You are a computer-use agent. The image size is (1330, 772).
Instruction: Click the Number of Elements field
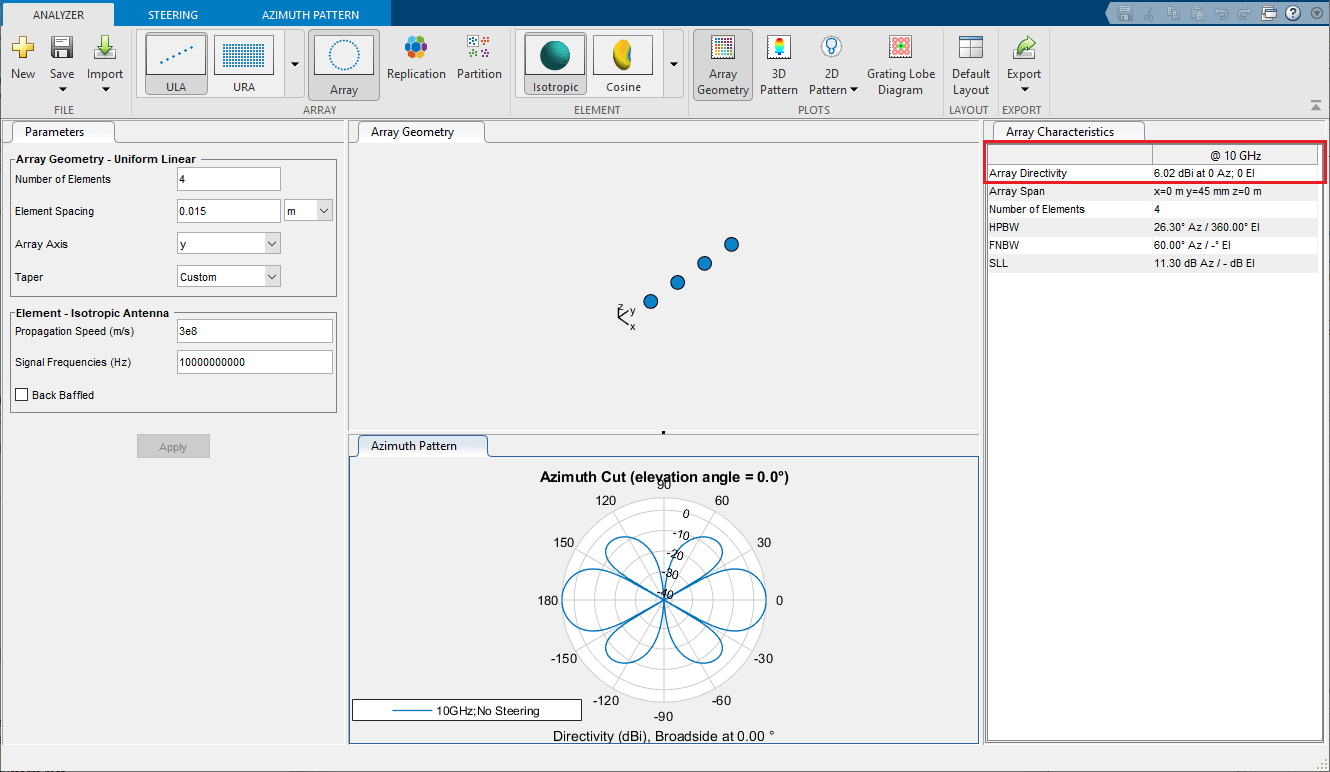click(x=229, y=179)
